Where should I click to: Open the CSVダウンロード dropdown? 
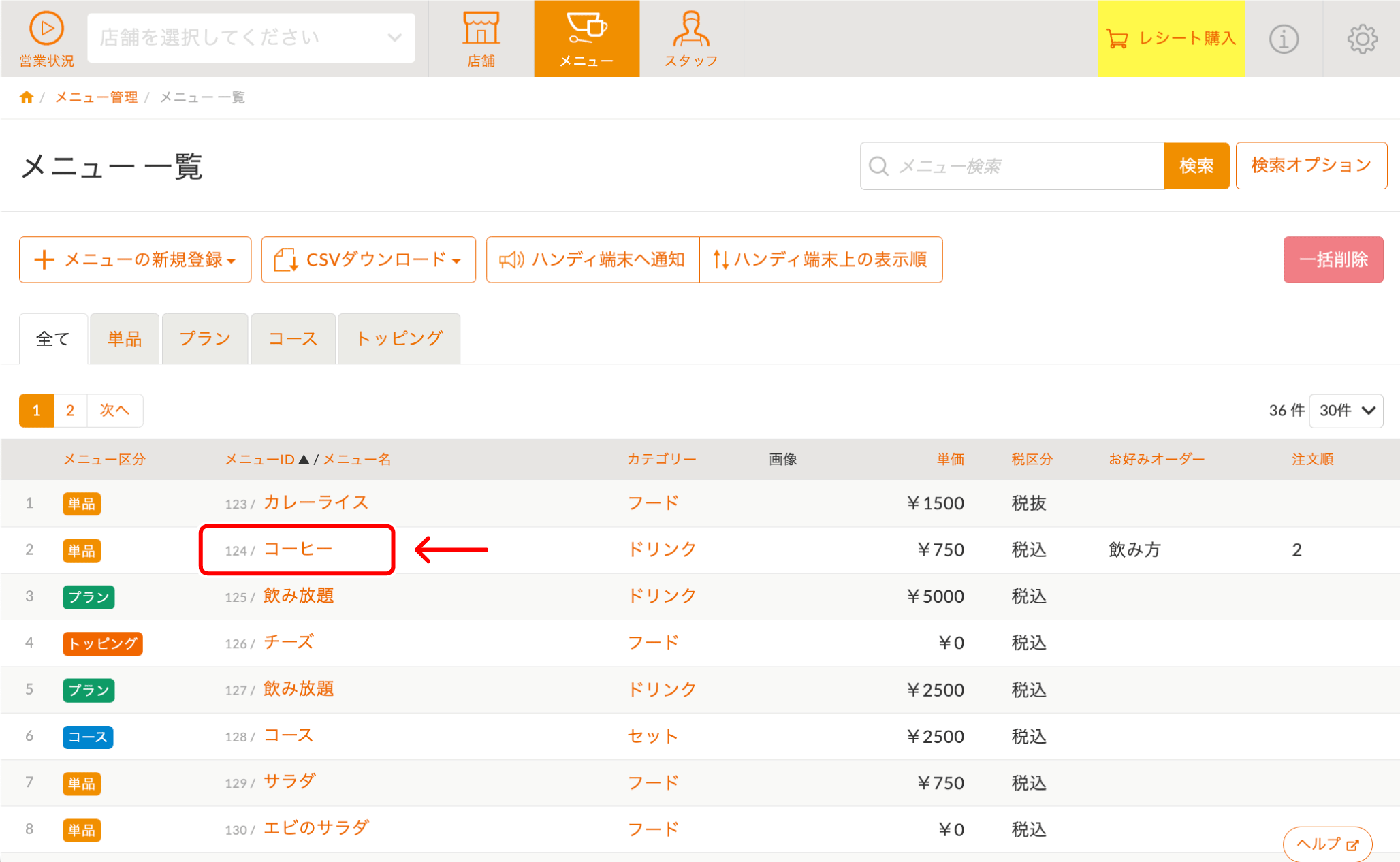click(x=368, y=259)
